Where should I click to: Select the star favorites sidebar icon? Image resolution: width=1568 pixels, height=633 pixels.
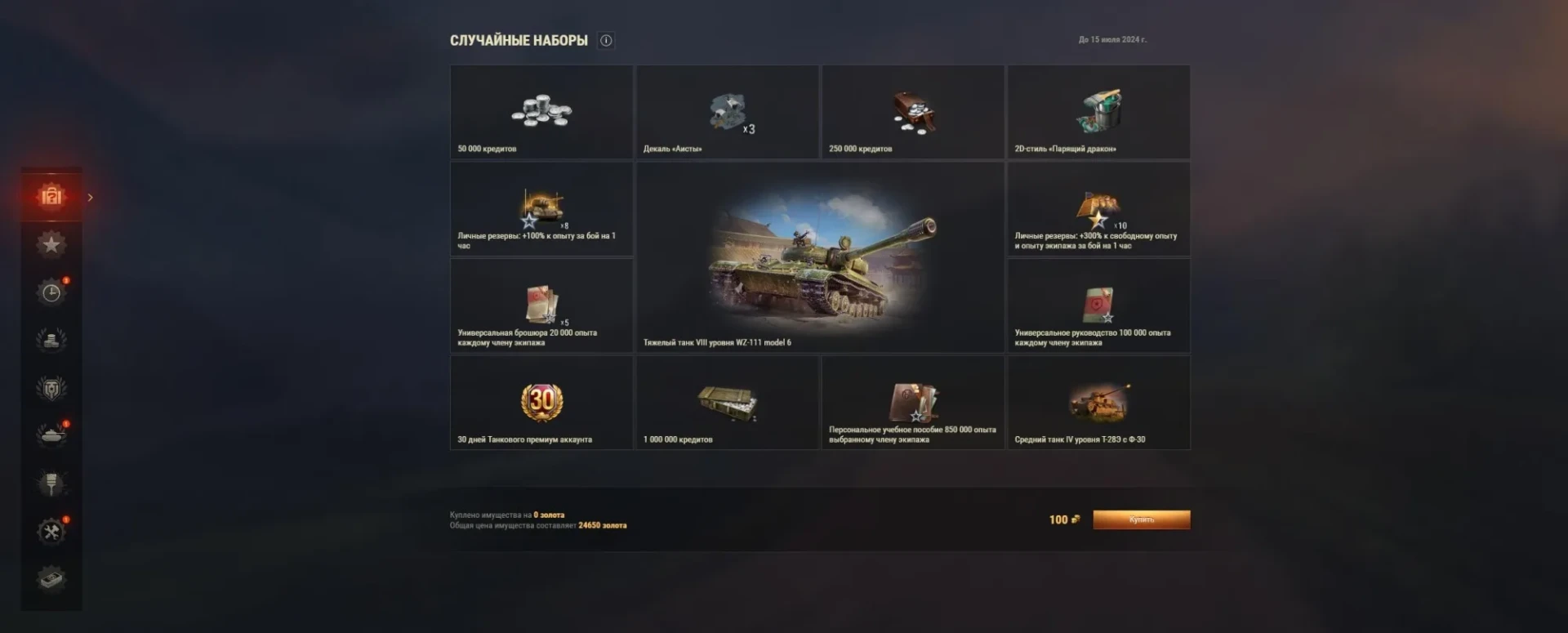51,244
